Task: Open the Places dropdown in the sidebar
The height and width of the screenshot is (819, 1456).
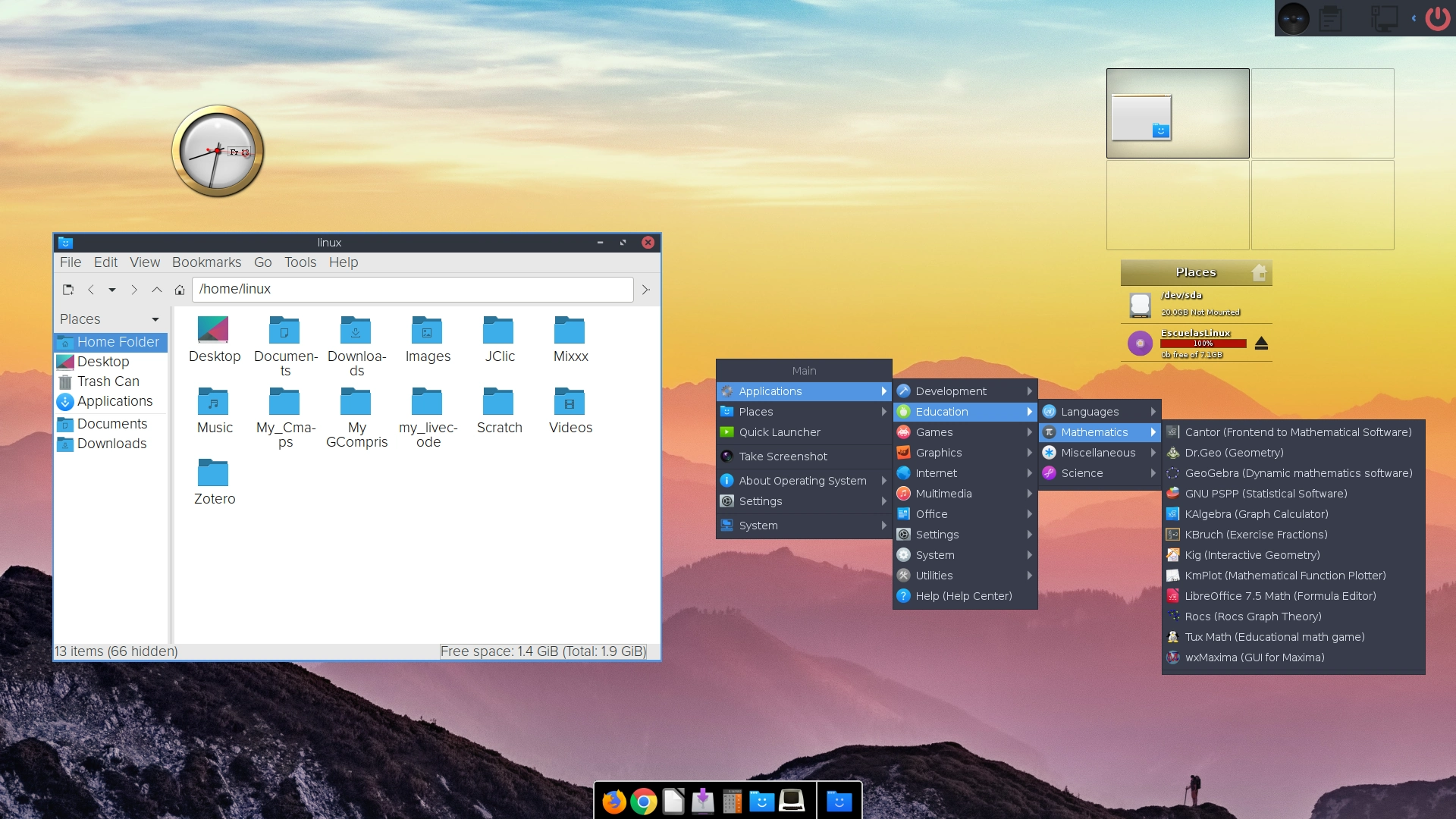Action: coord(155,318)
